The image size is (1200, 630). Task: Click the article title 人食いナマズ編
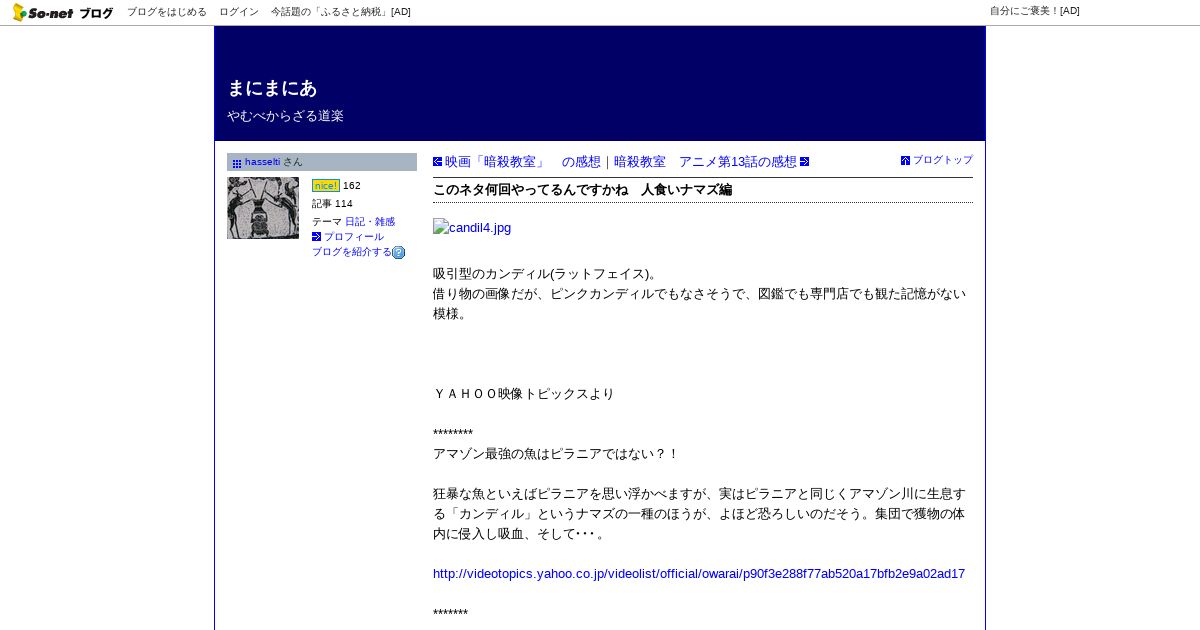582,189
